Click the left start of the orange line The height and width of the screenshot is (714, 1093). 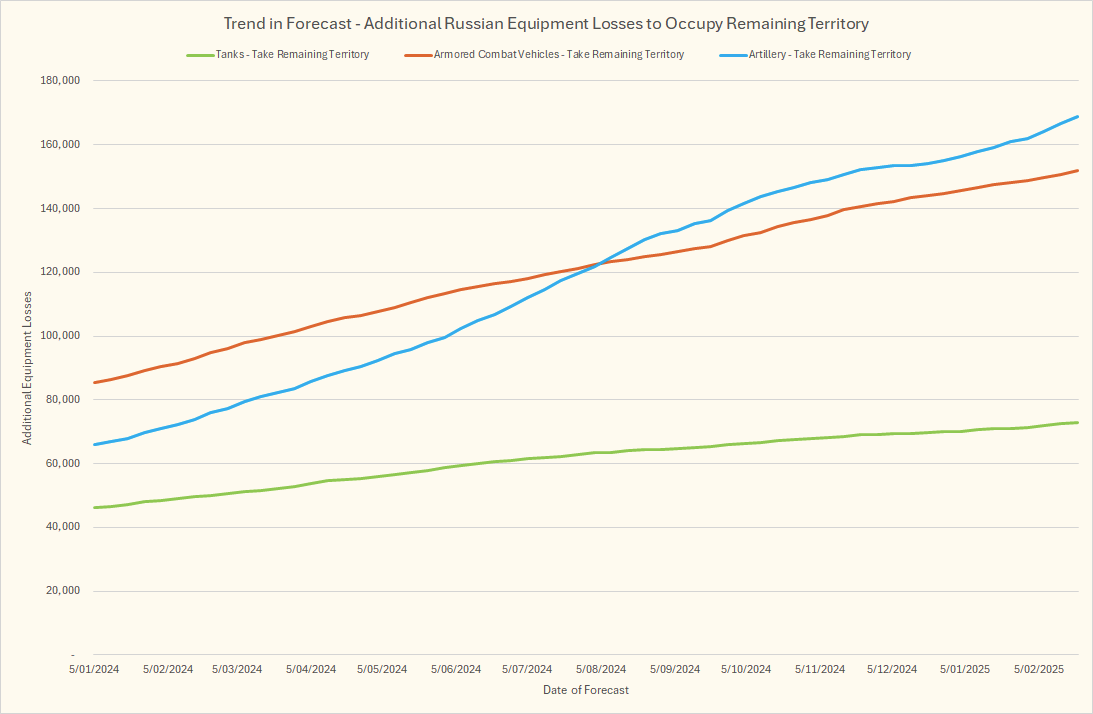(94, 382)
